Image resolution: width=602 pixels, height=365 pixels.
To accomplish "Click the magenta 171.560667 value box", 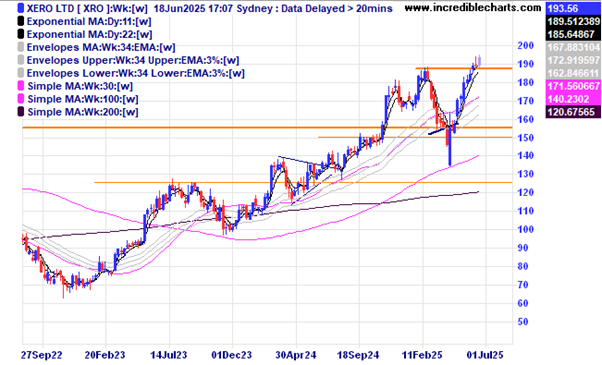I will click(573, 86).
